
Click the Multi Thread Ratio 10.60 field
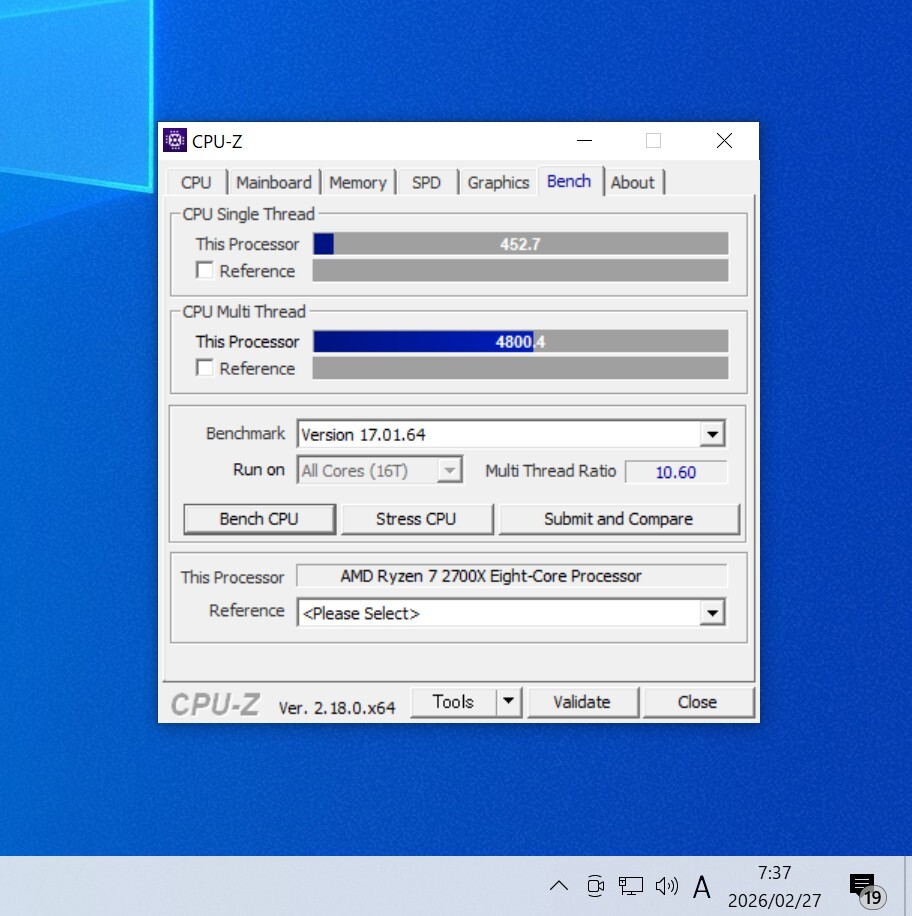pyautogui.click(x=676, y=472)
